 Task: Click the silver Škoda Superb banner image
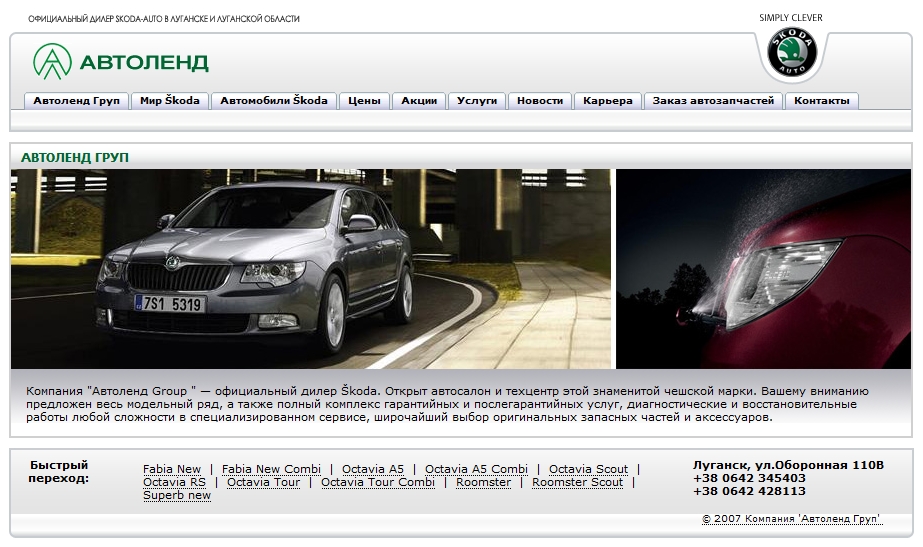pos(311,268)
